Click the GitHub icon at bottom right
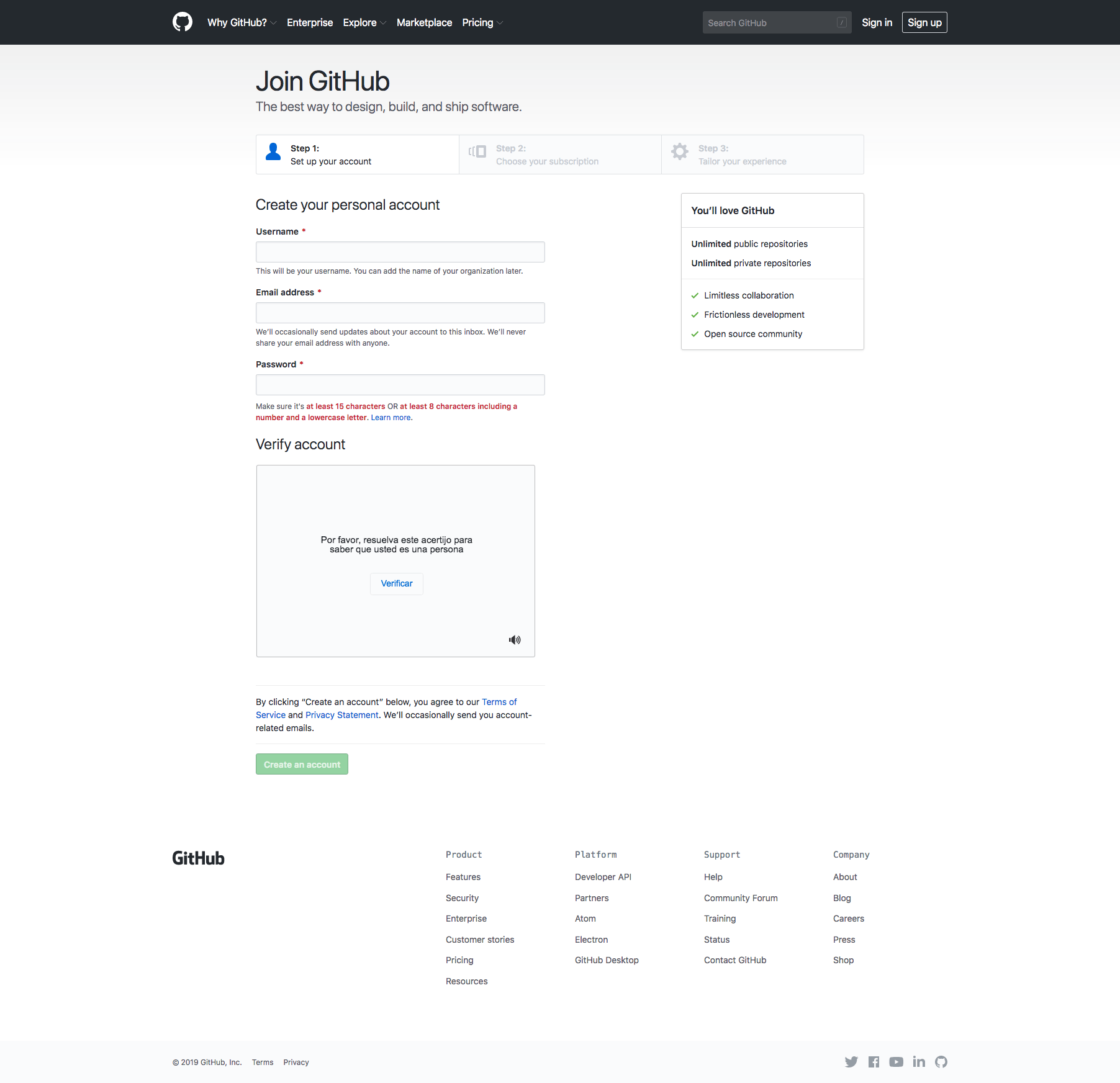1120x1083 pixels. 941,1061
